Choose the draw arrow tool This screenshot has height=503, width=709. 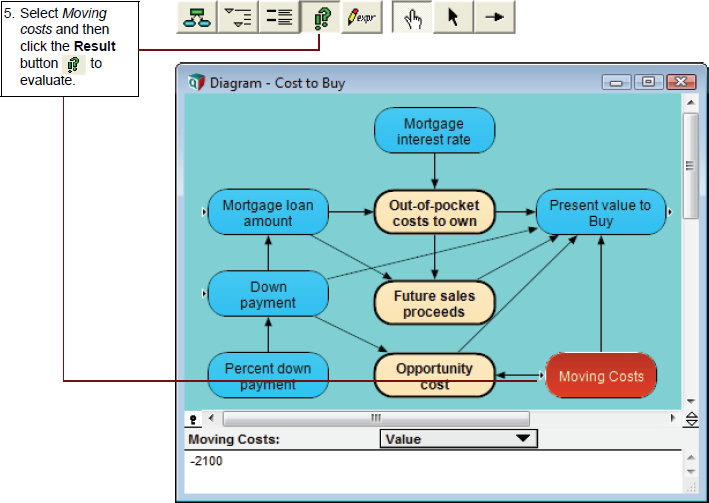click(x=494, y=17)
